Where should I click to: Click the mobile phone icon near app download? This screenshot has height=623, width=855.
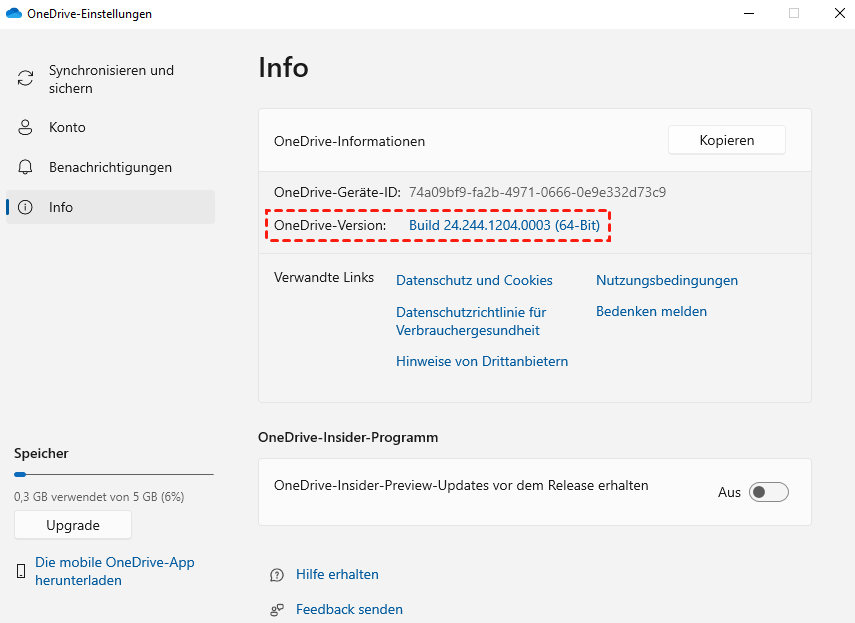tap(21, 571)
